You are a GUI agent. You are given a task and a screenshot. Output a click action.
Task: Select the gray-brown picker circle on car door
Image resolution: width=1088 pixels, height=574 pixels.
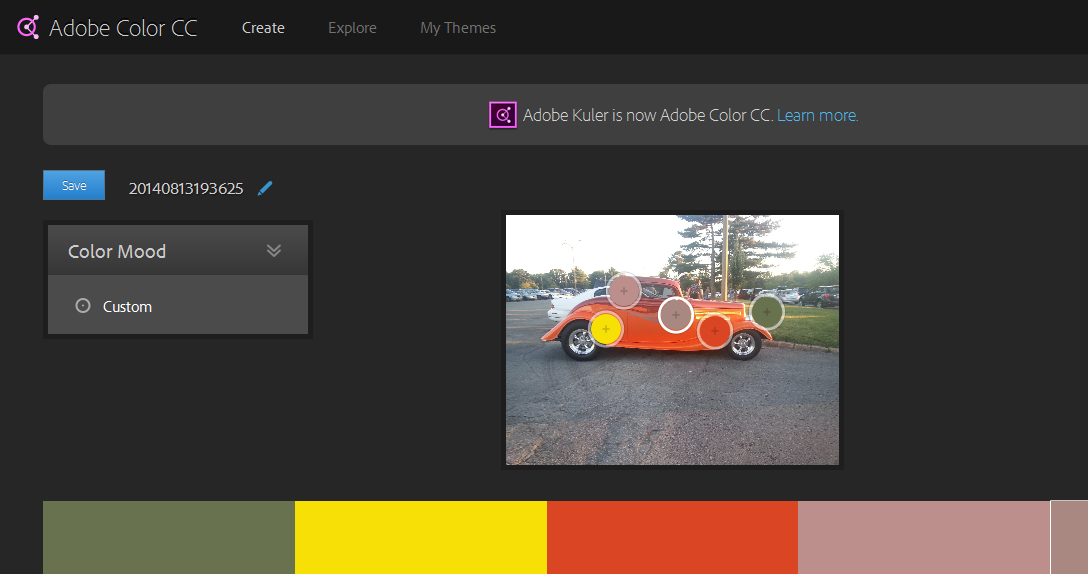(x=676, y=315)
